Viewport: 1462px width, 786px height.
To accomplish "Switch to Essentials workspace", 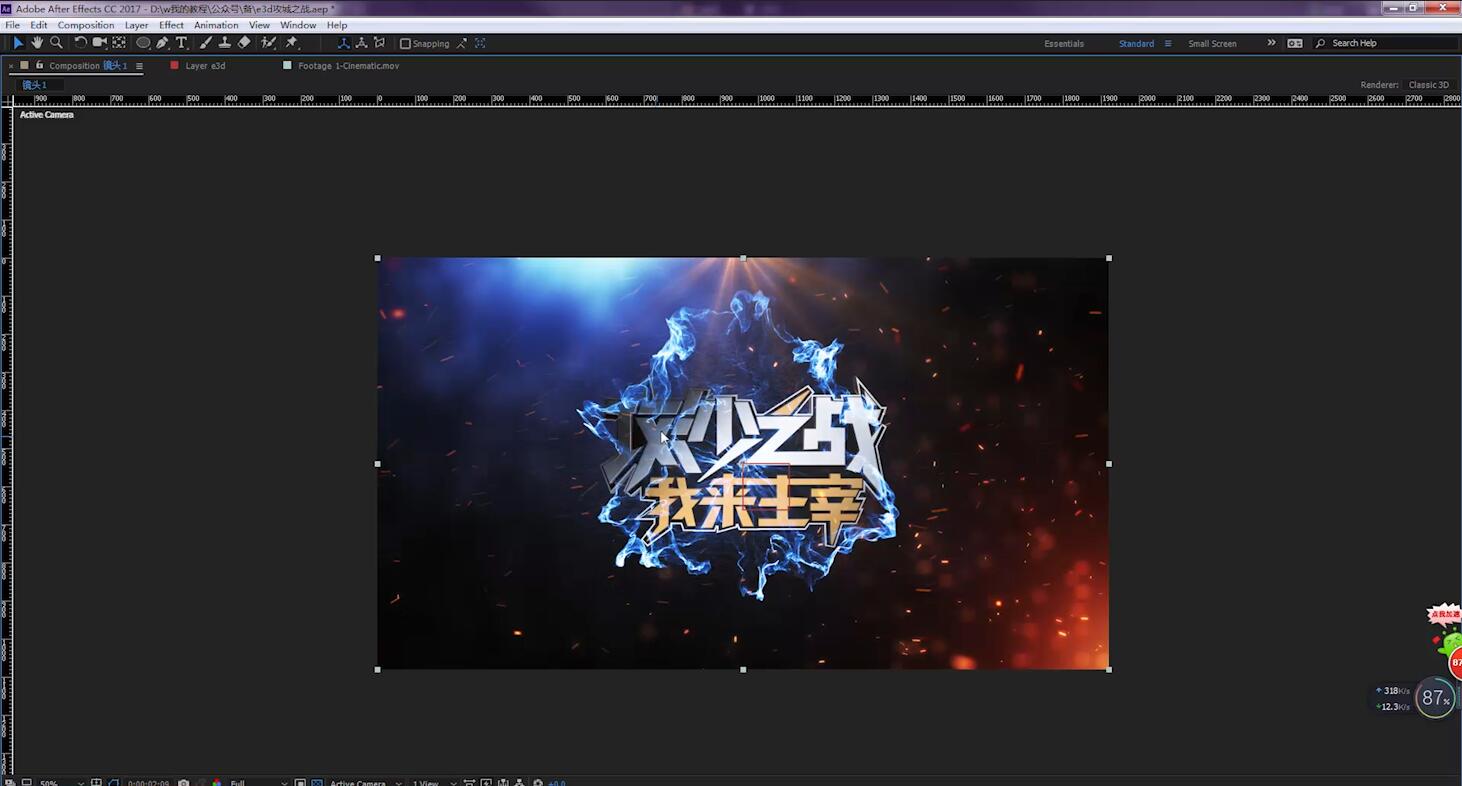I will tap(1064, 44).
